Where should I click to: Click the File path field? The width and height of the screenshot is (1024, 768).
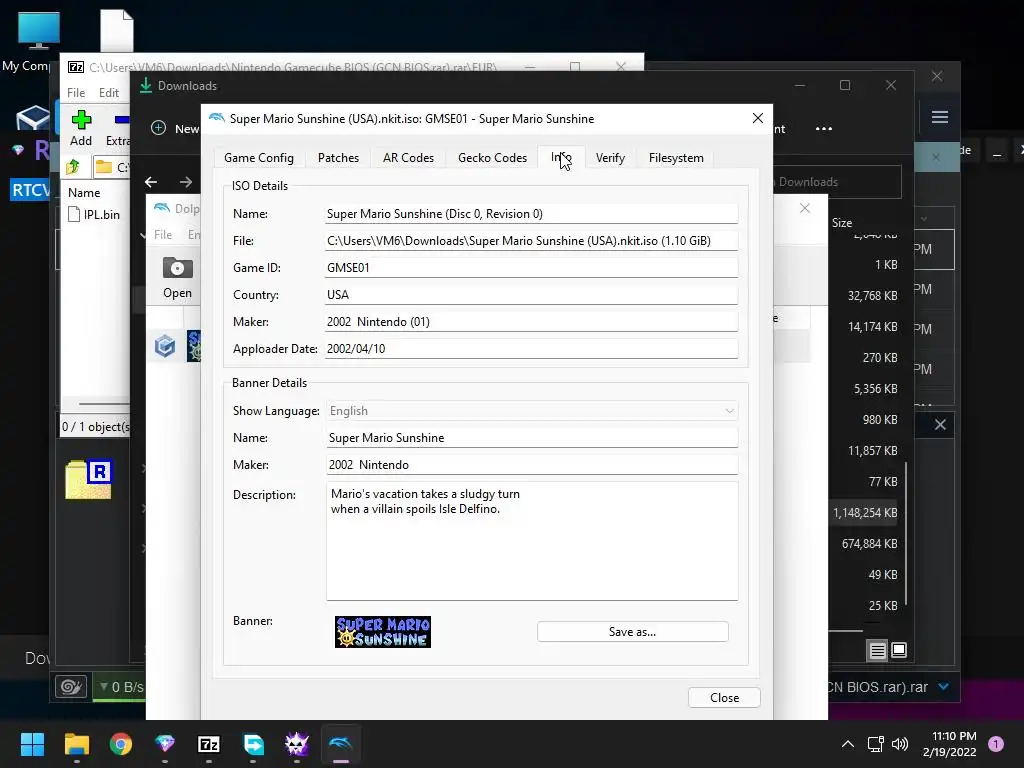pyautogui.click(x=532, y=240)
